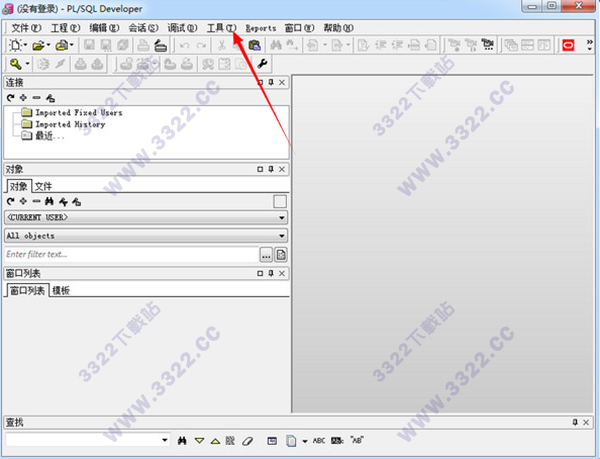The image size is (600, 459).
Task: Open the search text history dropdown in 查找
Action: point(165,440)
